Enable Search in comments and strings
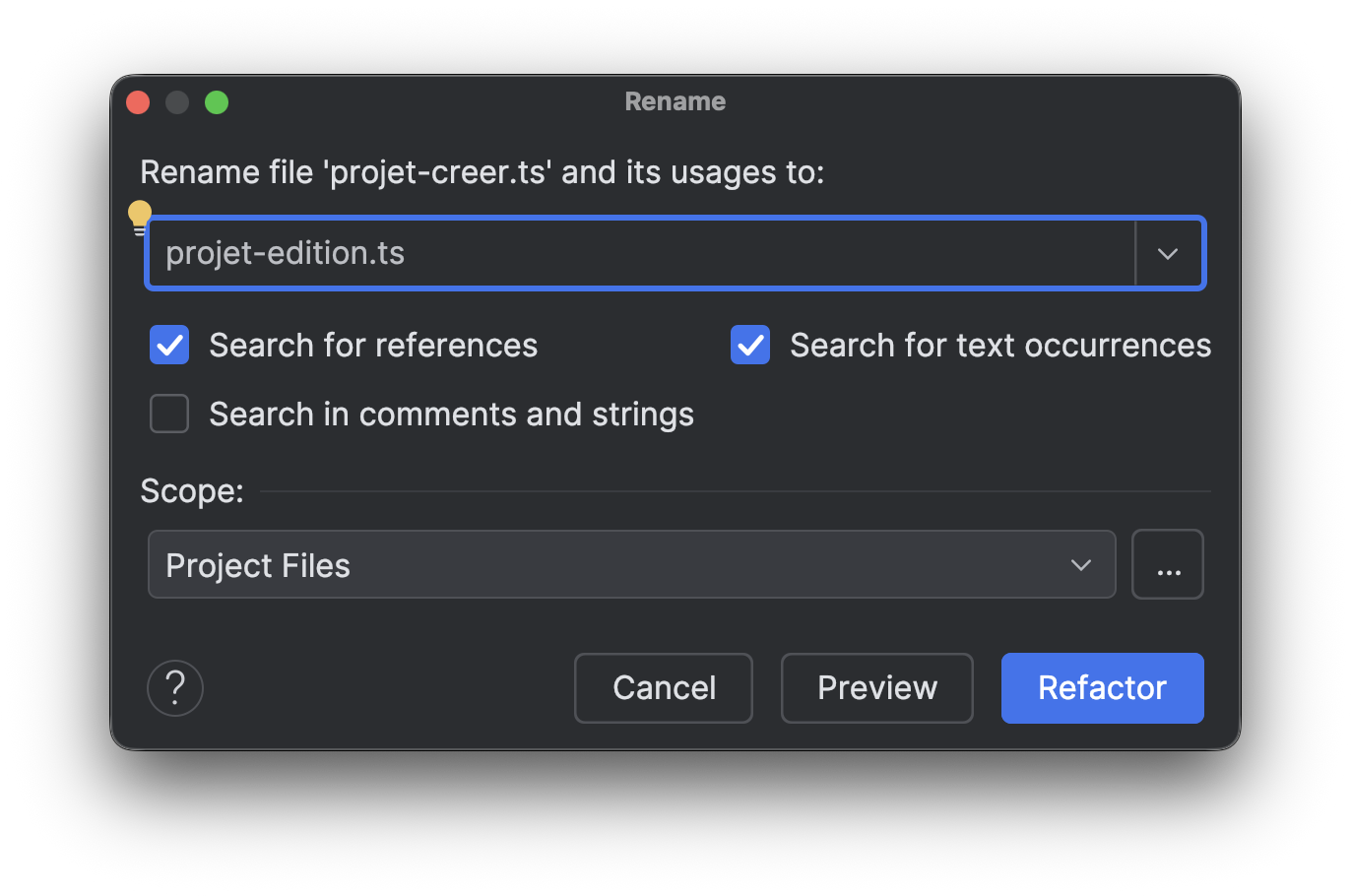This screenshot has height=896, width=1351. pyautogui.click(x=169, y=415)
